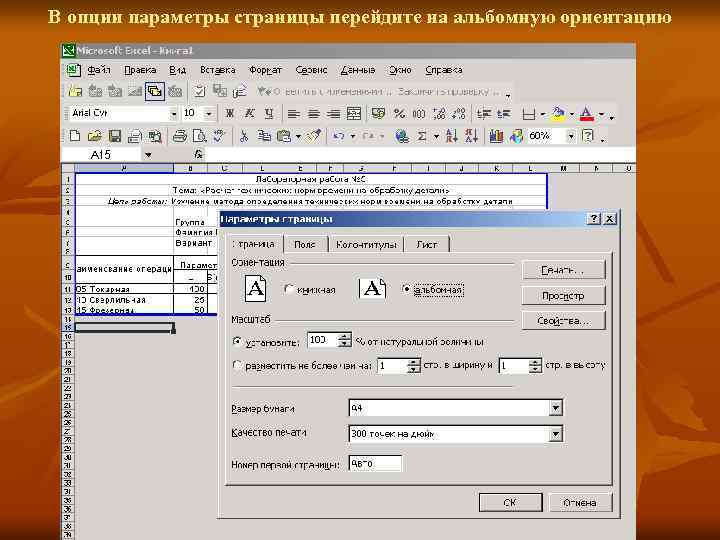Sort descending with the Z-A icon
Image resolution: width=720 pixels, height=540 pixels.
(x=472, y=136)
